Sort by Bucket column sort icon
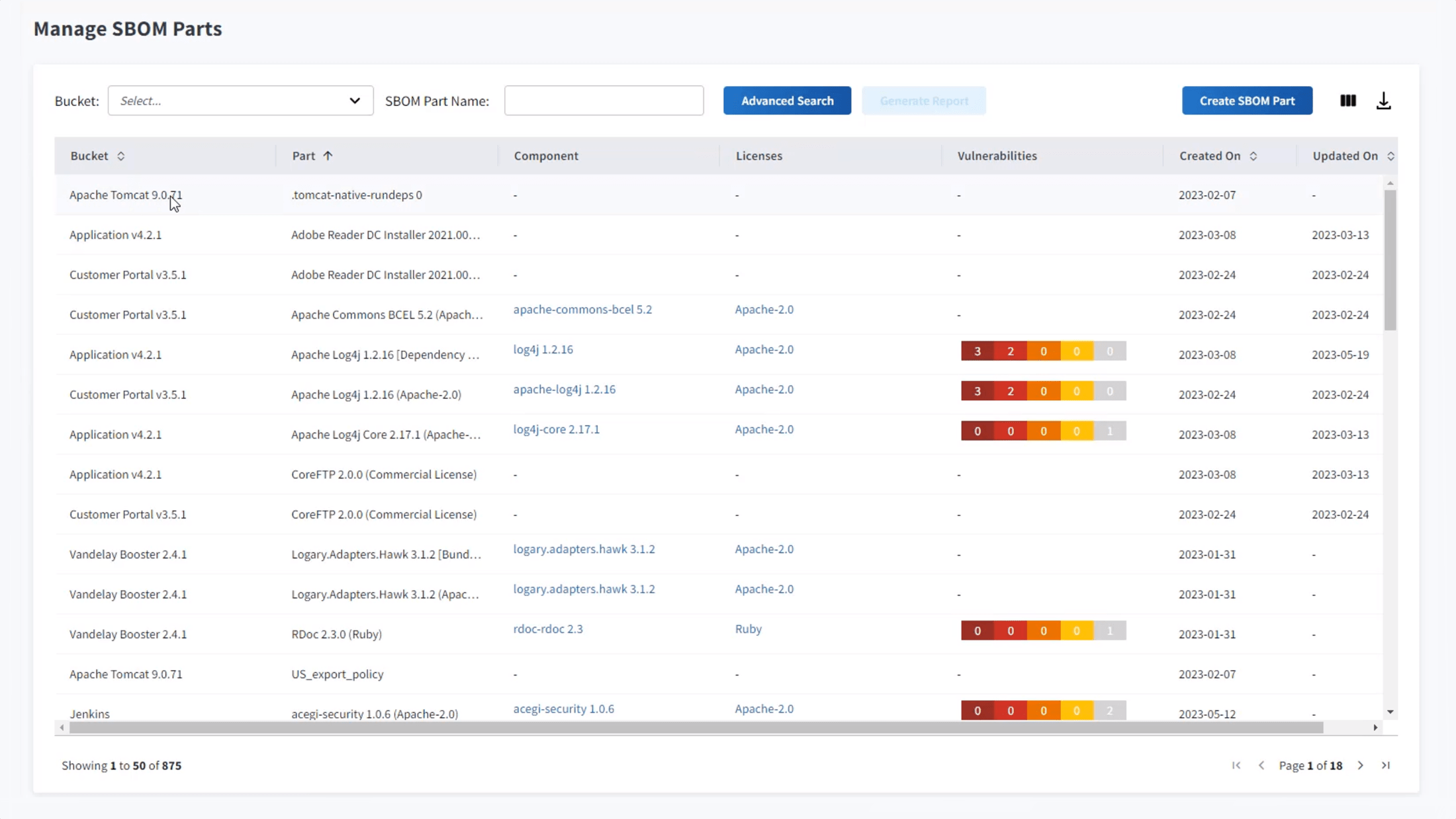The image size is (1456, 819). pos(120,156)
